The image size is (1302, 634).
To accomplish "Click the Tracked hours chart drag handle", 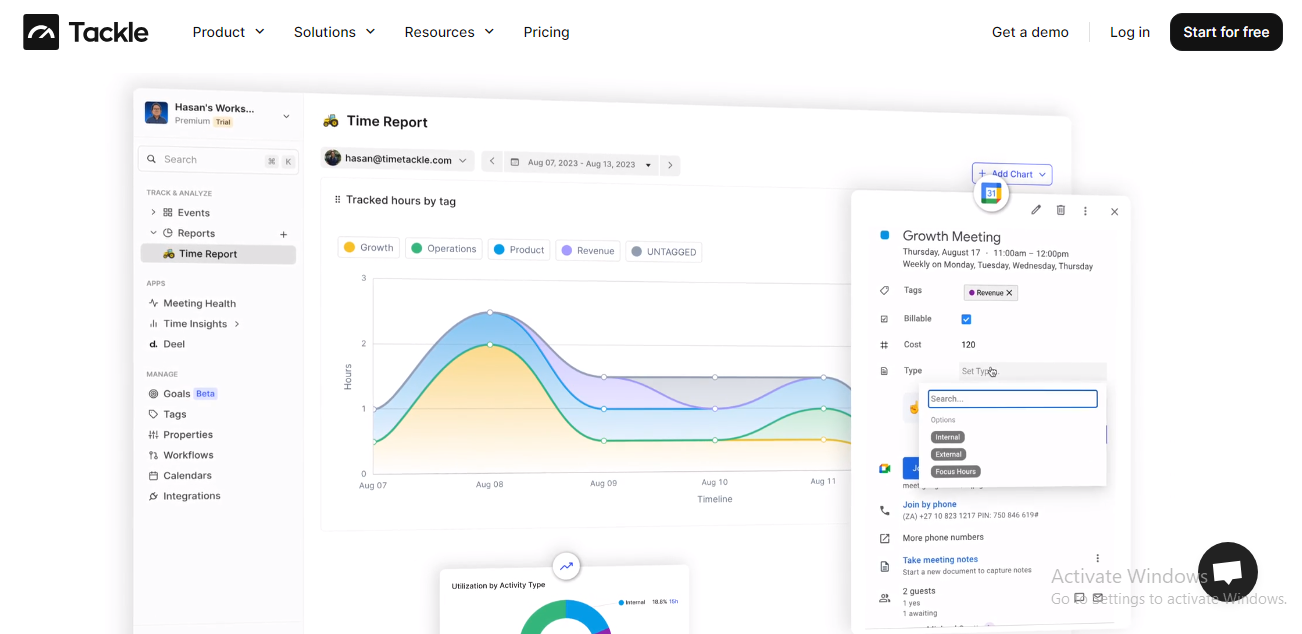I will pos(337,200).
